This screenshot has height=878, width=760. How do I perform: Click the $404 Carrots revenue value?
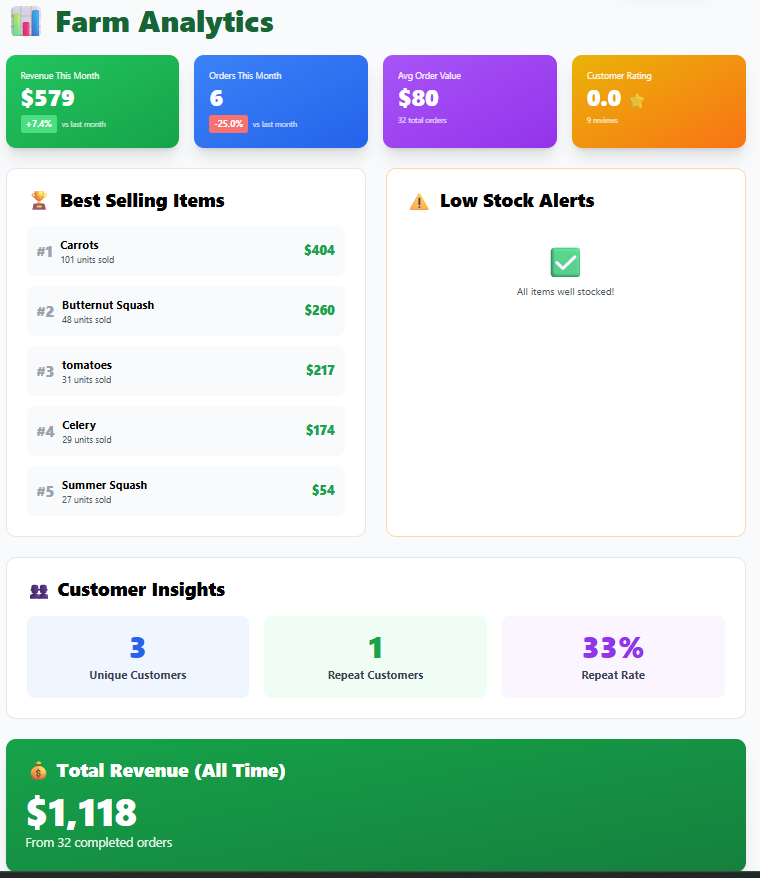coord(319,250)
